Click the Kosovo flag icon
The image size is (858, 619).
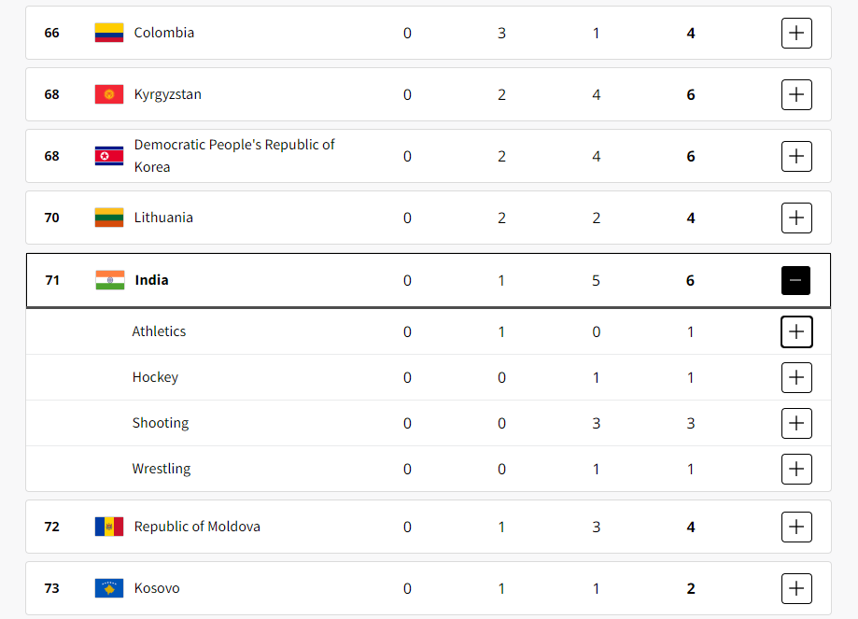(x=109, y=588)
